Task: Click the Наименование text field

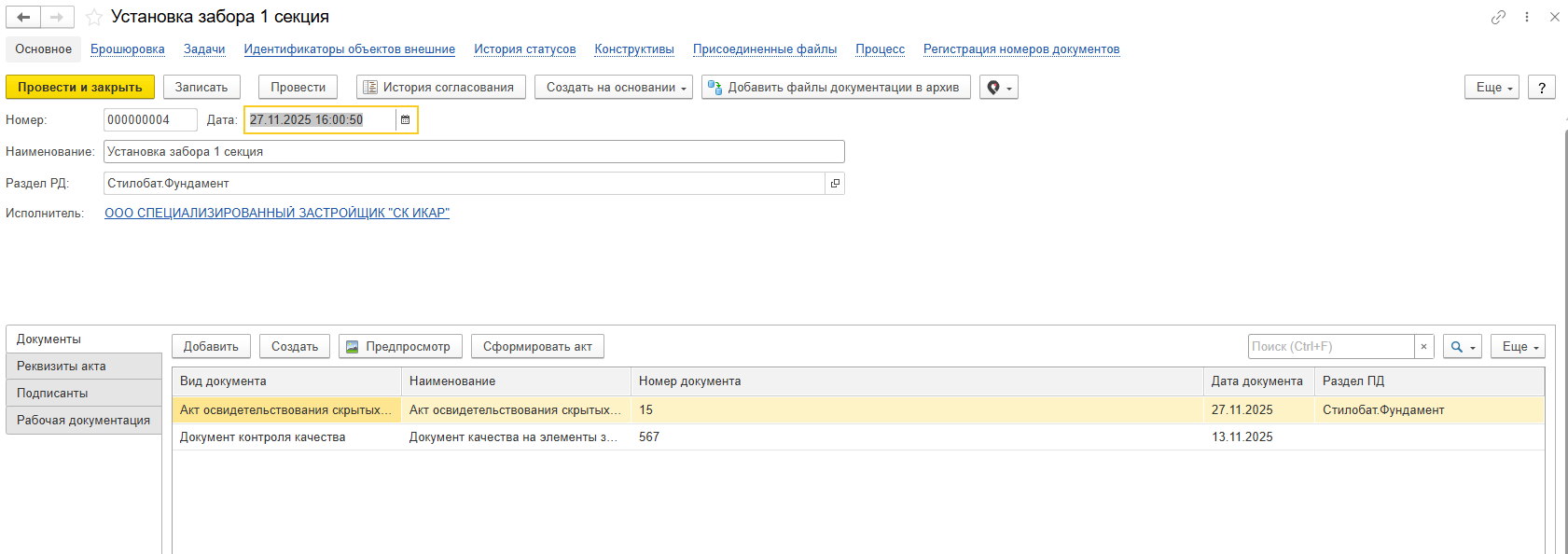Action: coord(473,152)
